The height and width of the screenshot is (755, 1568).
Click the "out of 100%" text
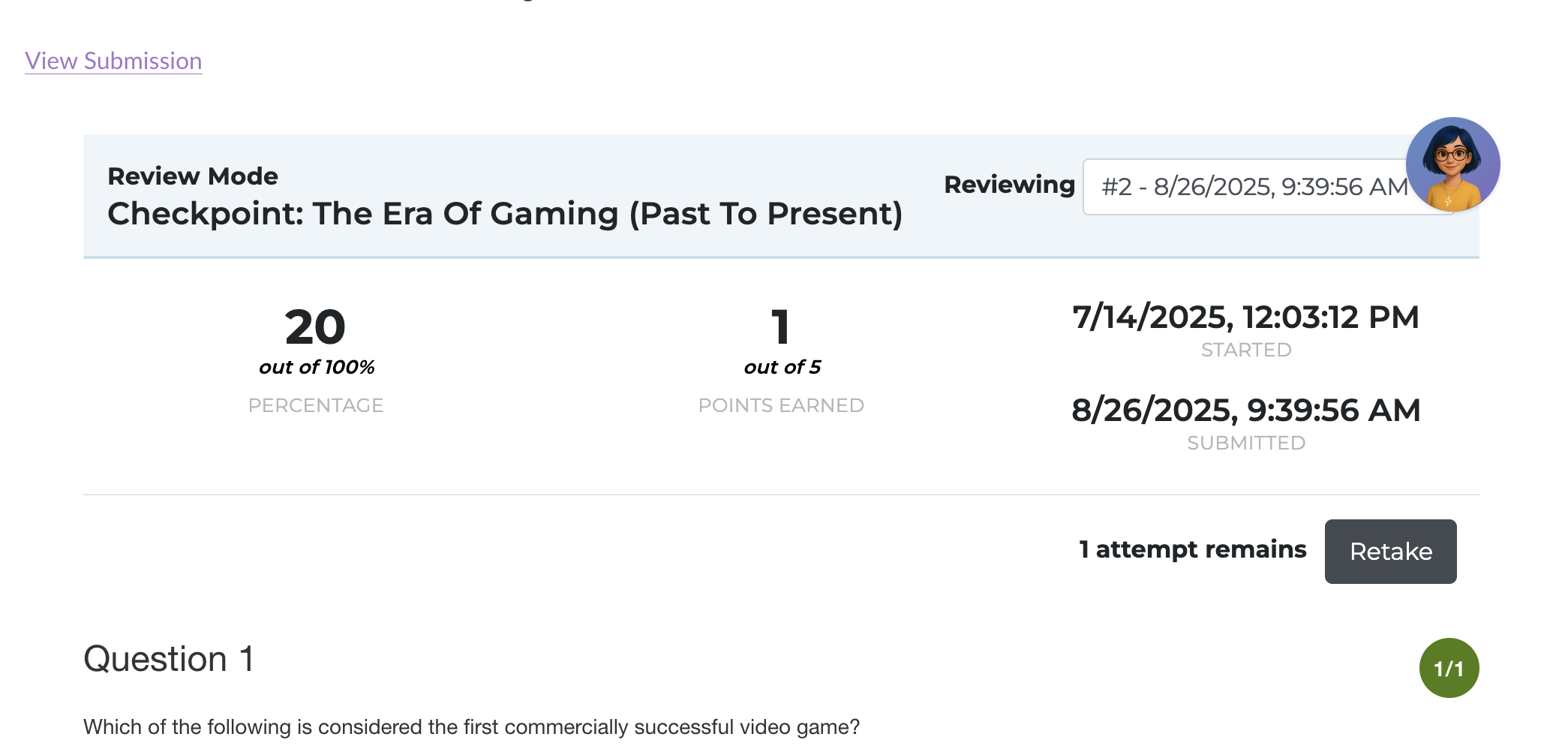317,367
